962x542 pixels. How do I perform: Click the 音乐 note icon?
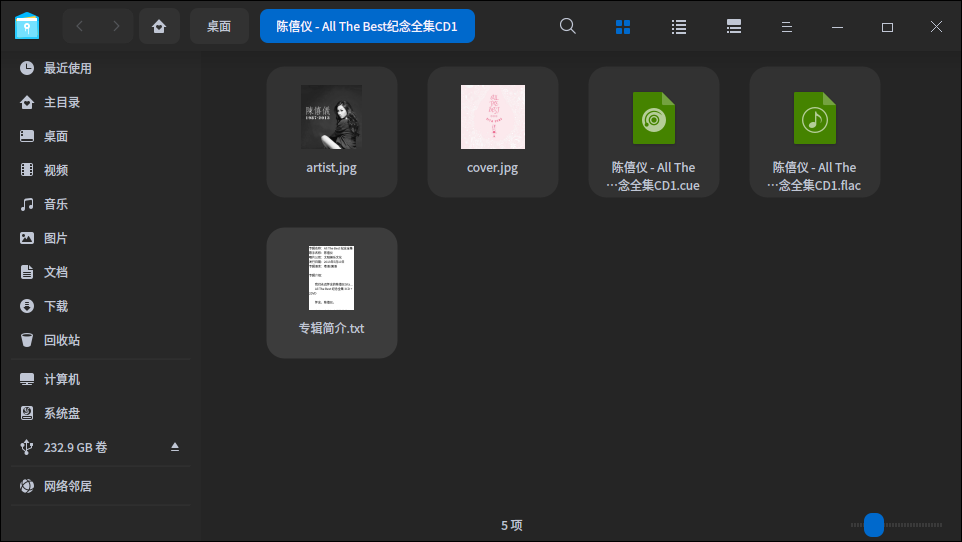(27, 204)
